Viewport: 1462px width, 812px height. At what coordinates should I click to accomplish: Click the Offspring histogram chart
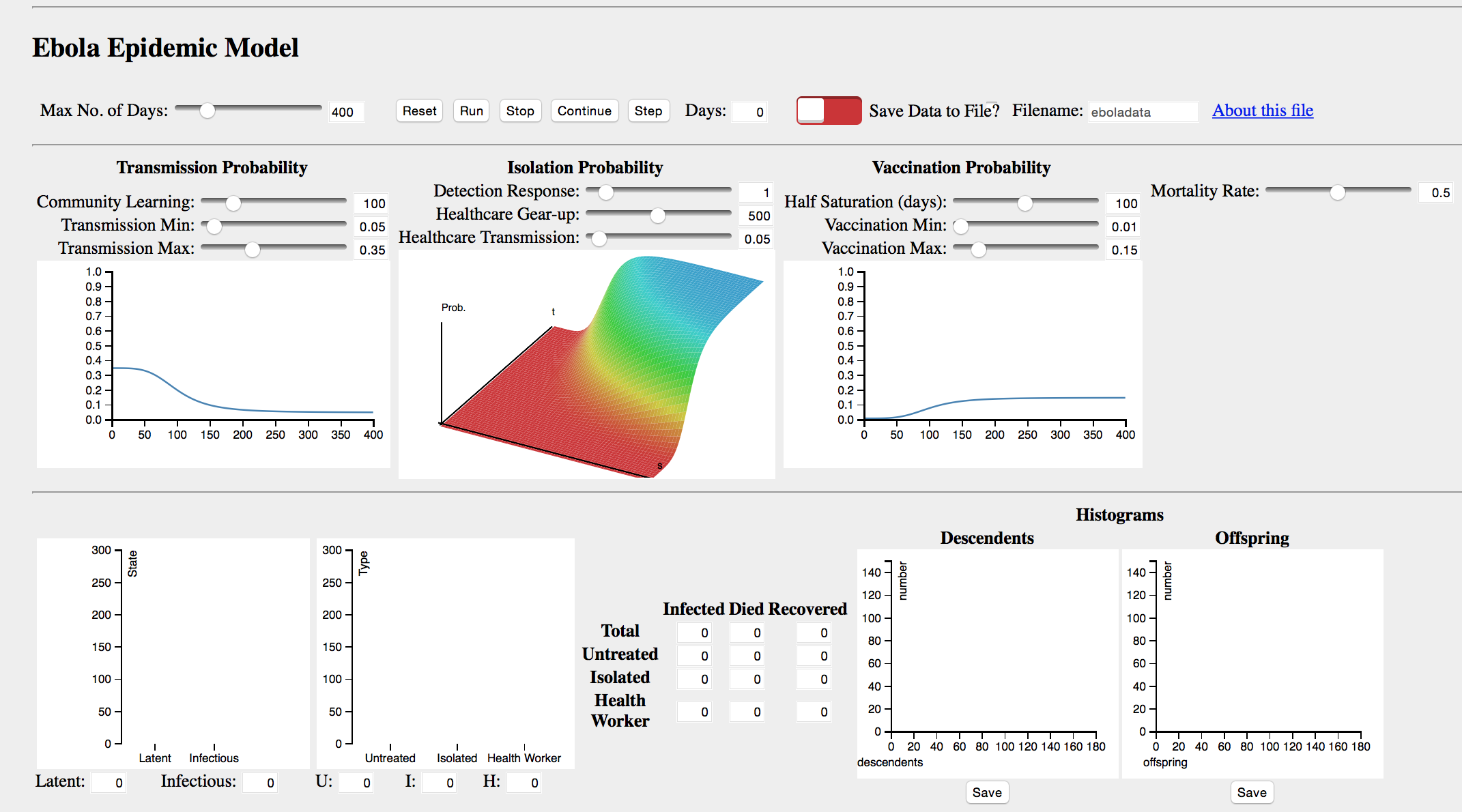[1252, 663]
